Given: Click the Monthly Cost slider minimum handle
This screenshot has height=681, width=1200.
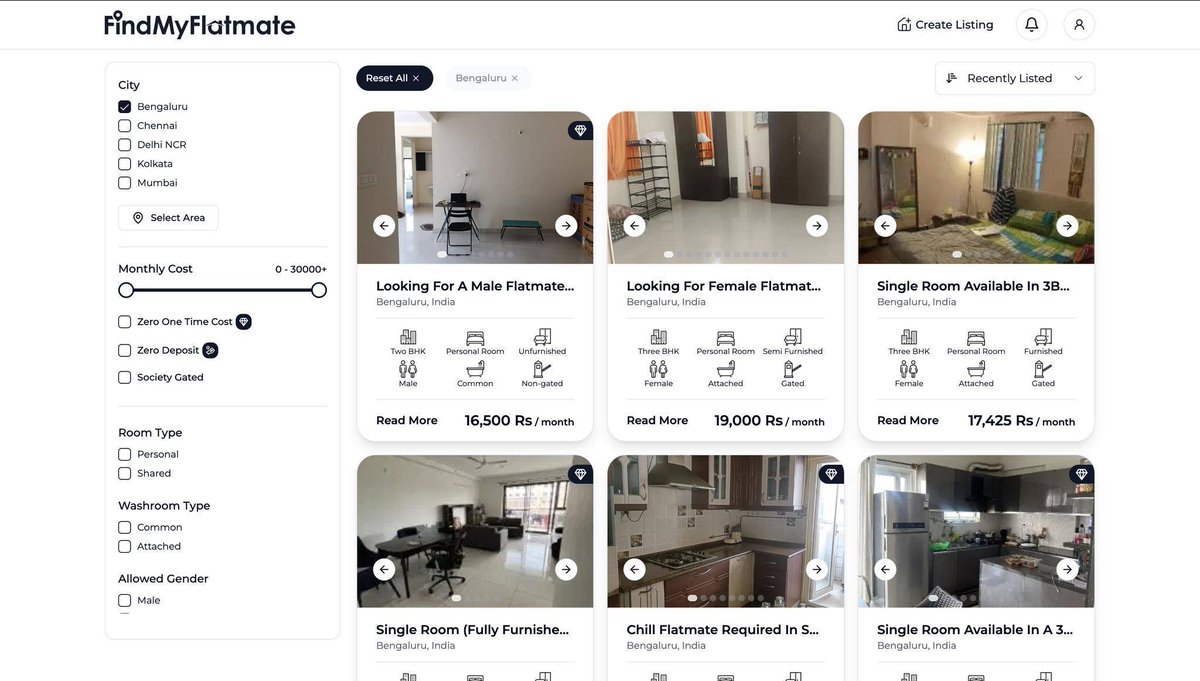Looking at the screenshot, I should click(126, 290).
